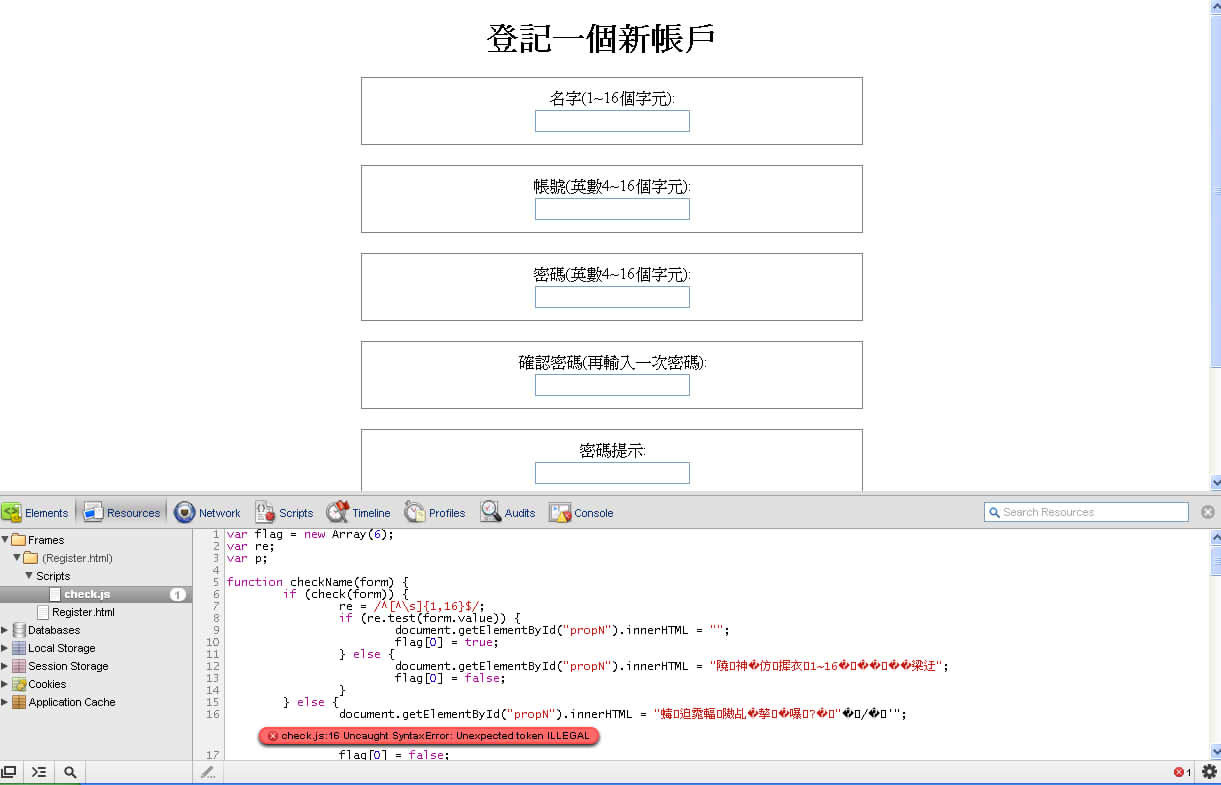Open the Audits panel
1221x785 pixels.
pyautogui.click(x=508, y=513)
